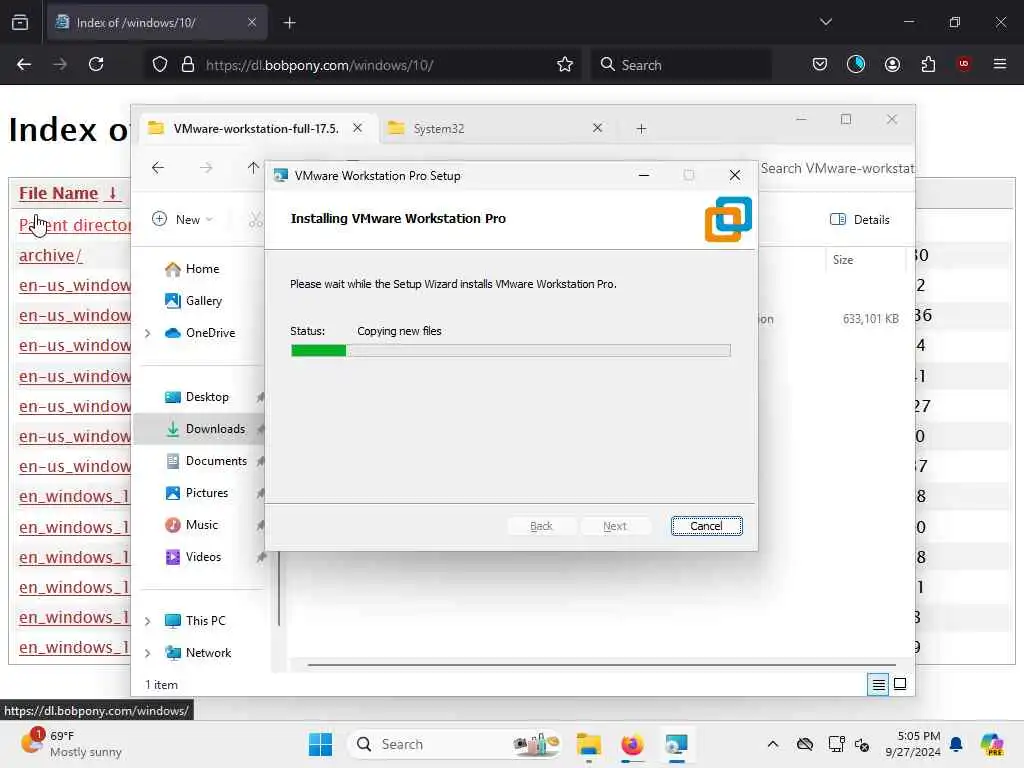Viewport: 1024px width, 768px height.
Task: Open the network display tray icon
Action: (836, 744)
